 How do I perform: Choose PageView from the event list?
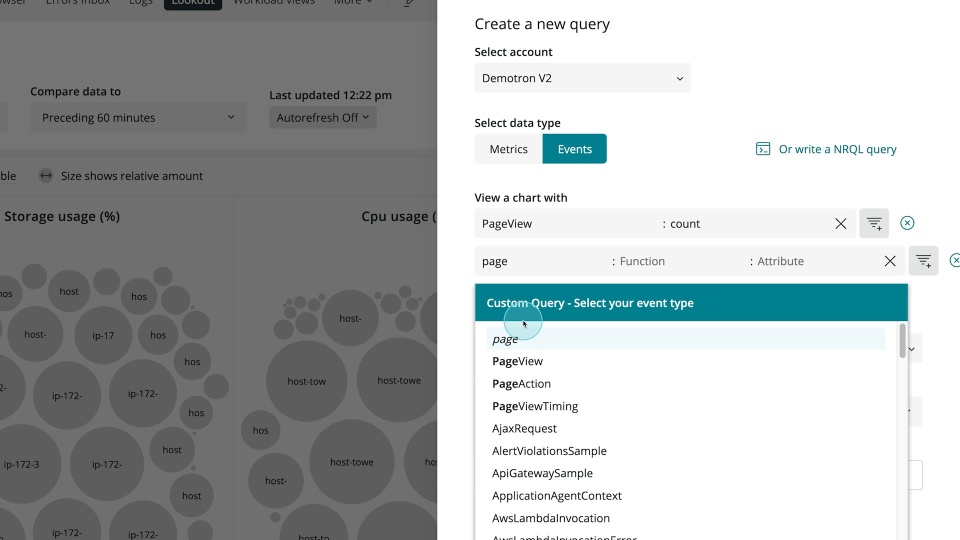pos(517,361)
